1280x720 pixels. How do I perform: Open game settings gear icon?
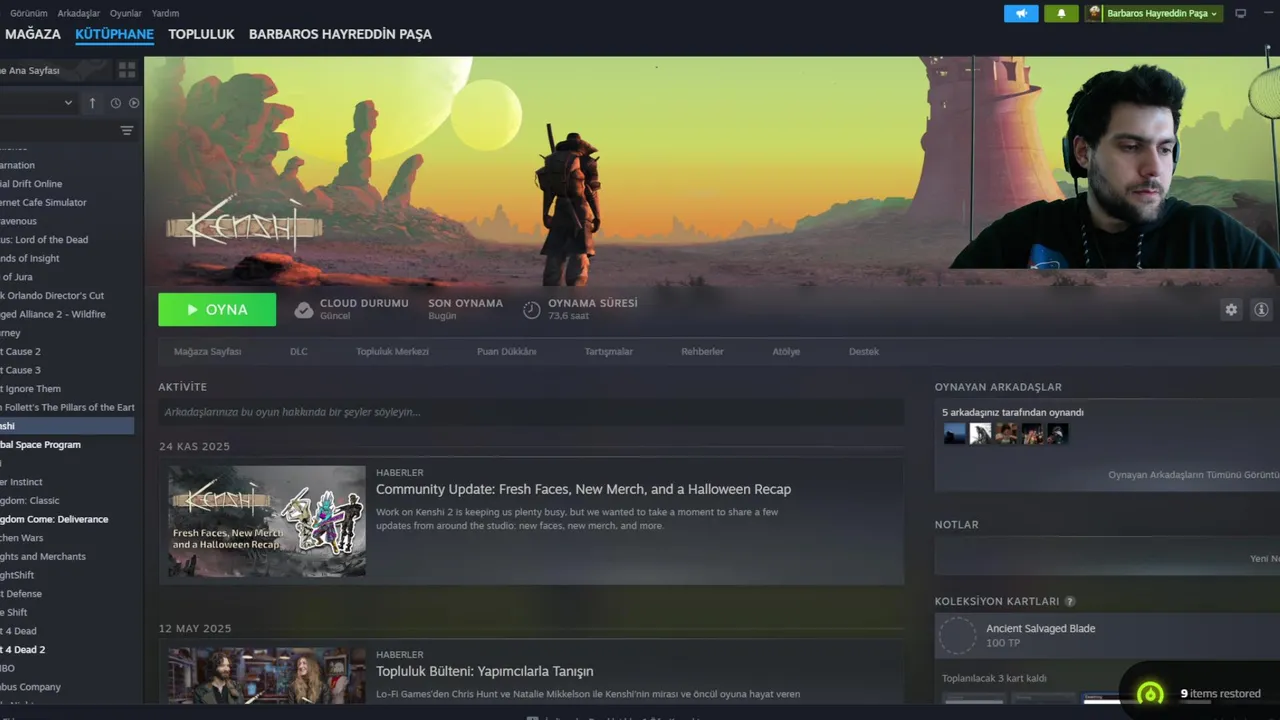[1231, 310]
